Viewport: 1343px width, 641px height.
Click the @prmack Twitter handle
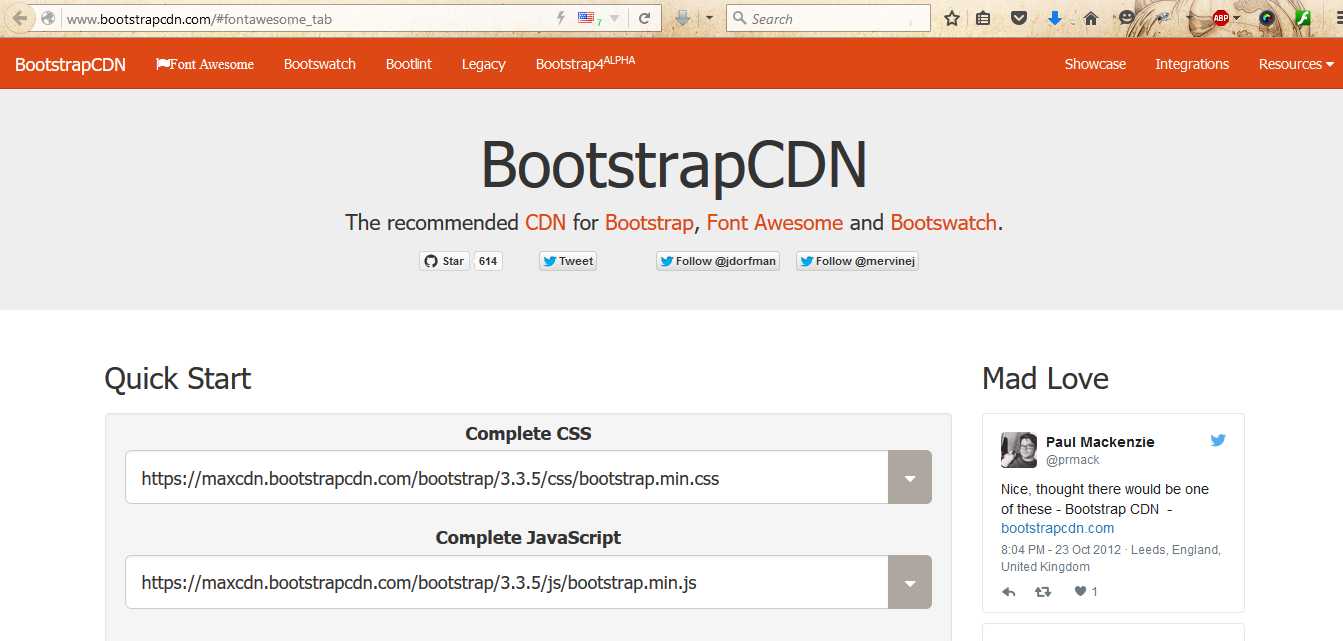1072,459
